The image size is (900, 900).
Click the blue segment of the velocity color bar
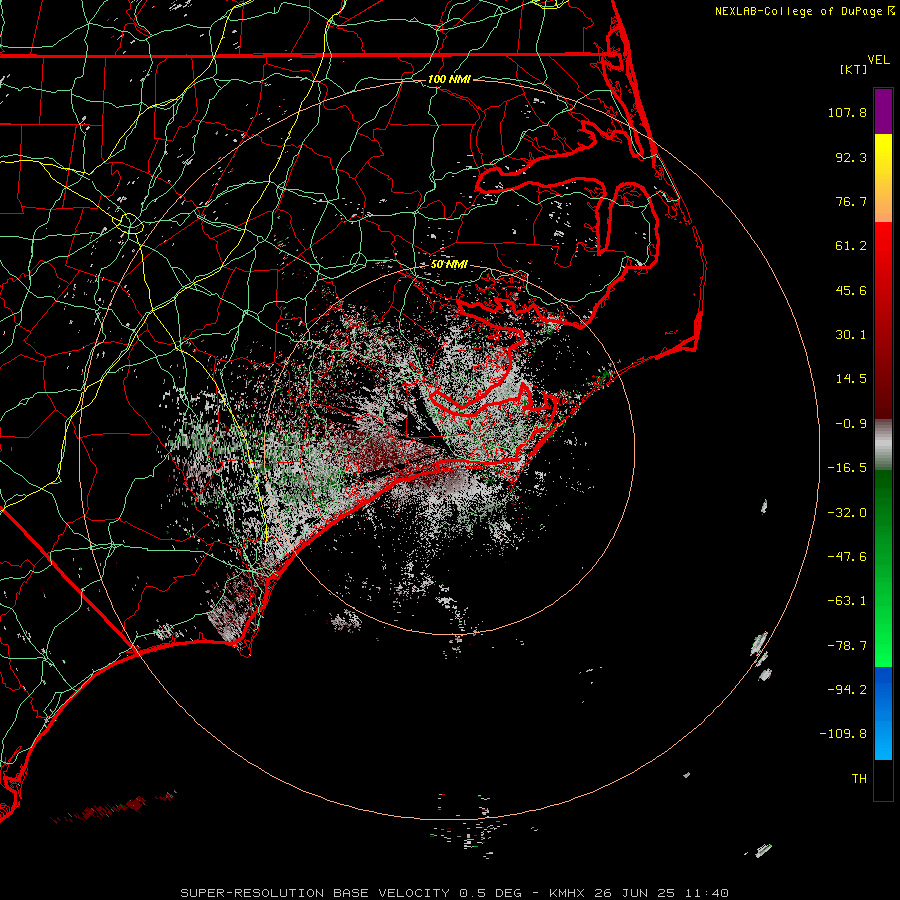tap(883, 713)
